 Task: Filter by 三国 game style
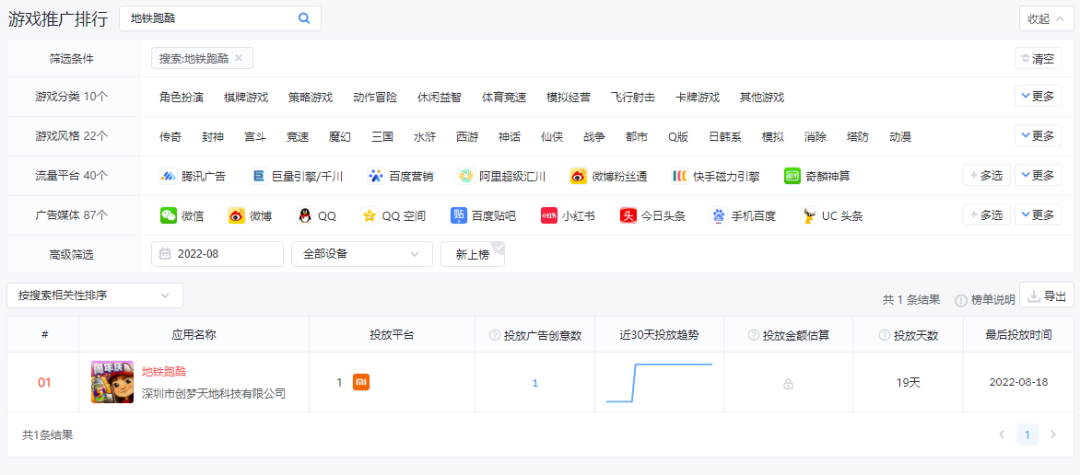click(x=382, y=137)
